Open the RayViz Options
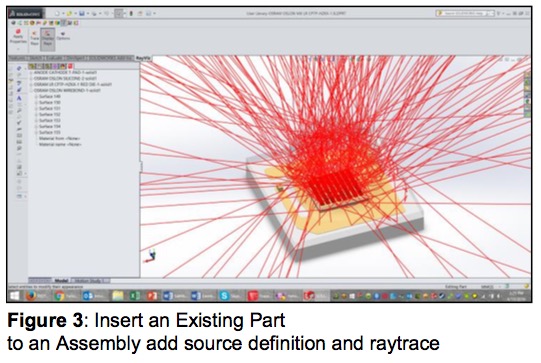 click(63, 36)
